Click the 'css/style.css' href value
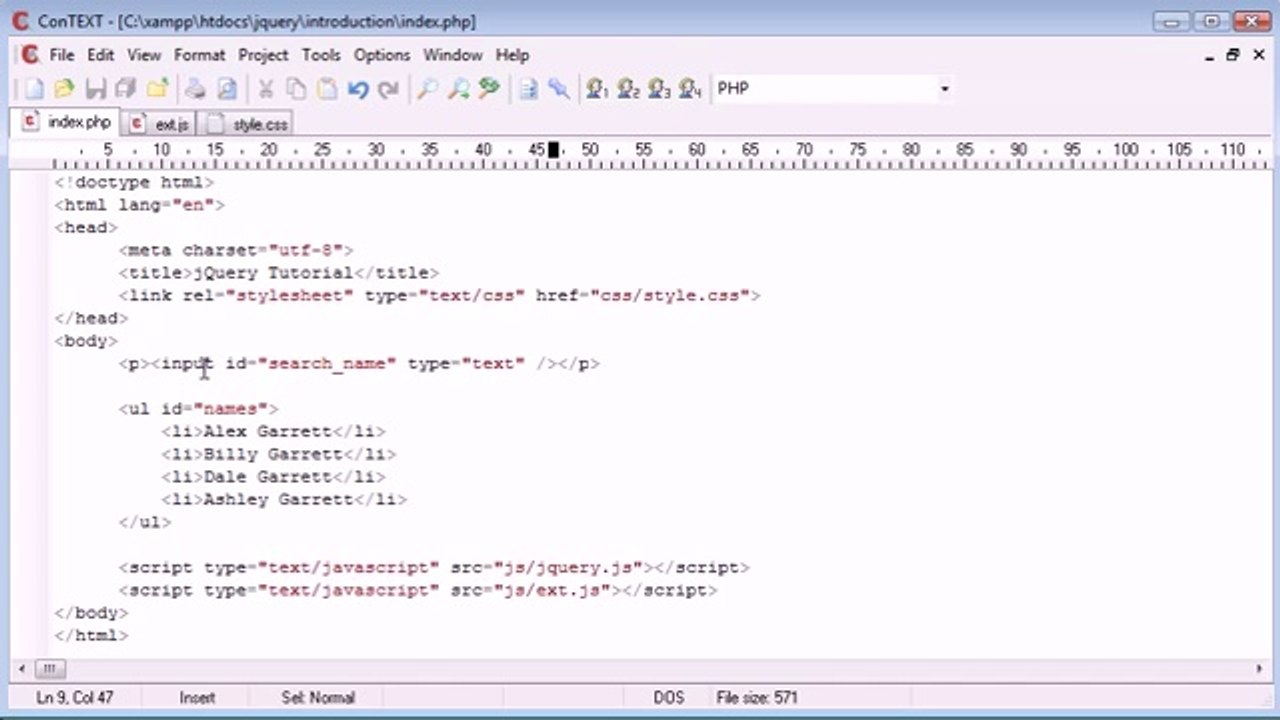 click(x=670, y=296)
